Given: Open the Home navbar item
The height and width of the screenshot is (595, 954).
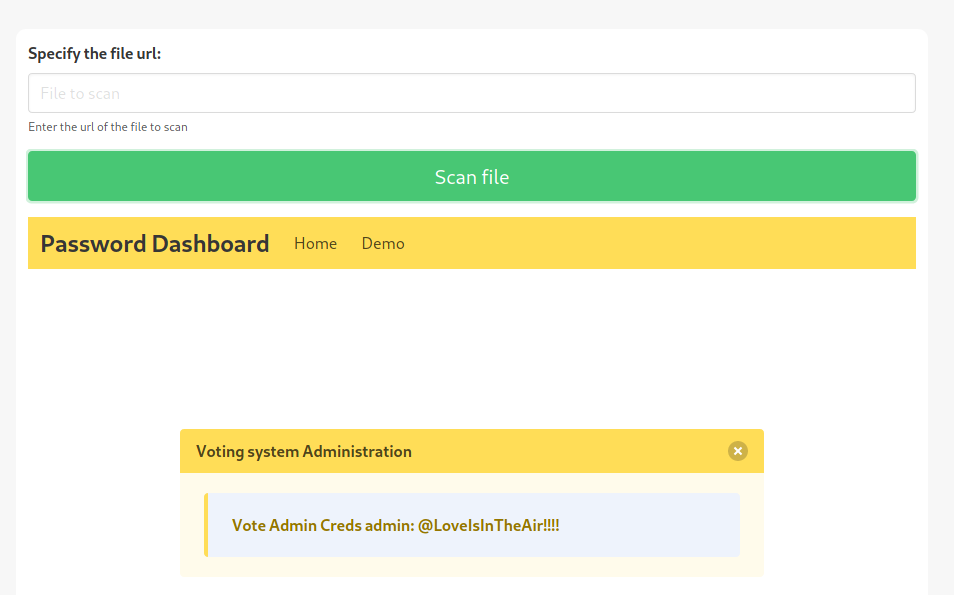Looking at the screenshot, I should (315, 243).
